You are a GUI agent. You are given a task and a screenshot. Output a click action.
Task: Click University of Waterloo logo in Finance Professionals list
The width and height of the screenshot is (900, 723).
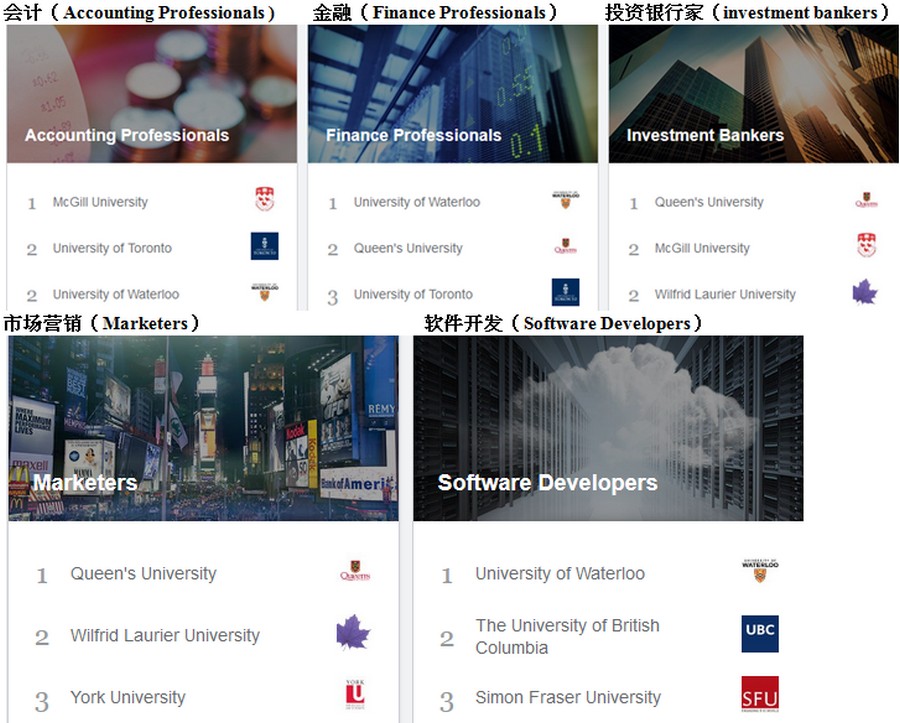[x=565, y=199]
